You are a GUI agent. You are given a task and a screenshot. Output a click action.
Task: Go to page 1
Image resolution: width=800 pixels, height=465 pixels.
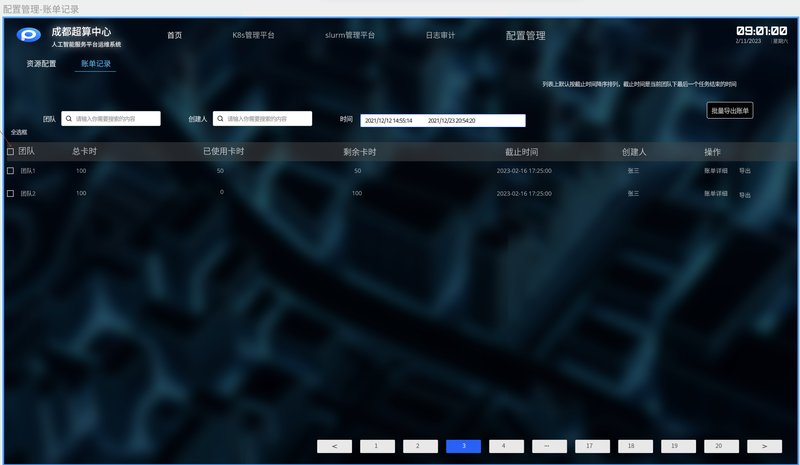tap(378, 446)
